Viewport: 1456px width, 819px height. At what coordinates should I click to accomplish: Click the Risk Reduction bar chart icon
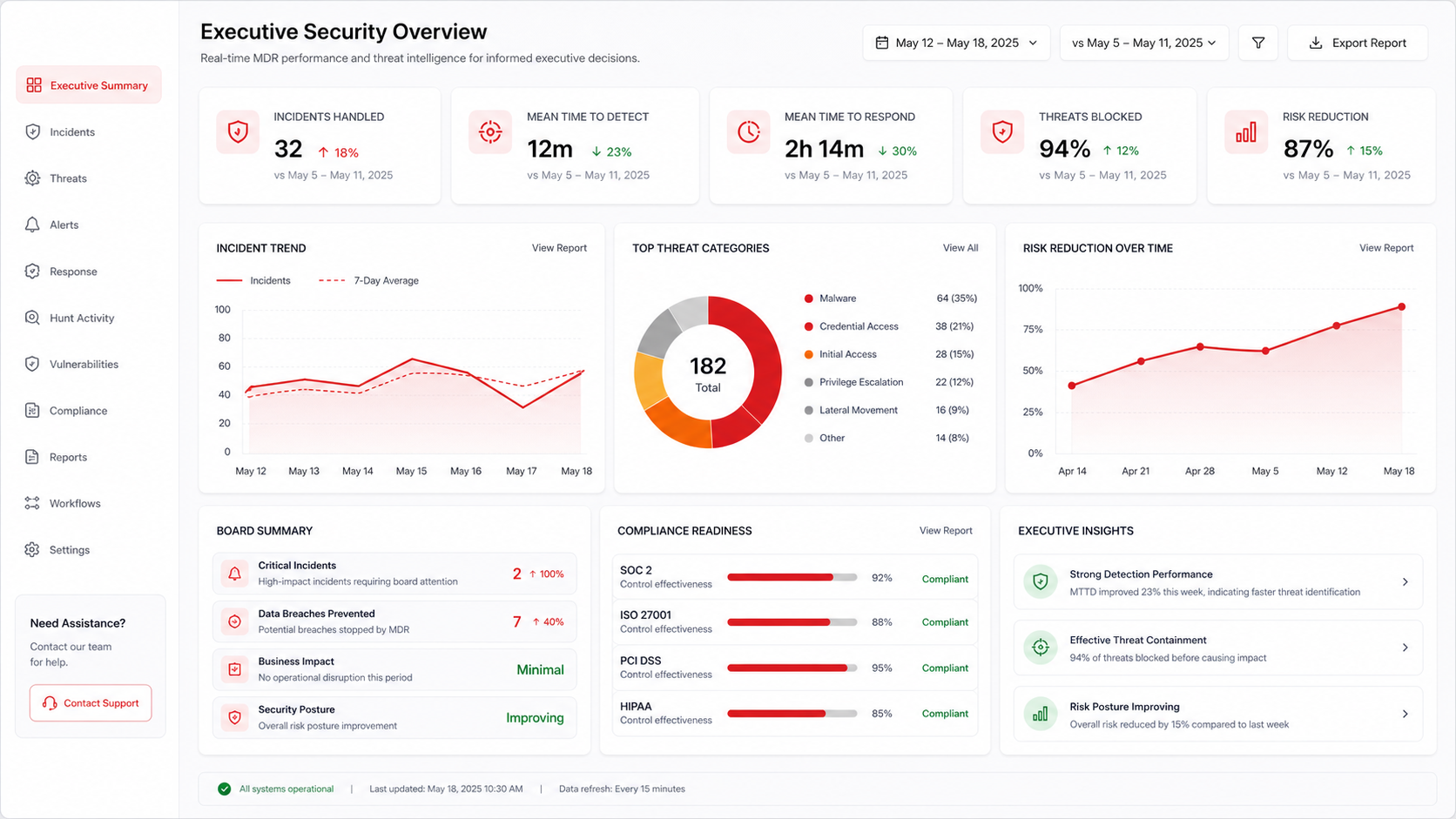point(1246,132)
